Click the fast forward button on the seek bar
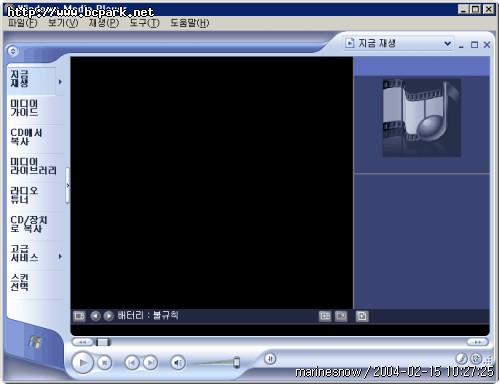Image resolution: width=500 pixels, height=384 pixels. click(477, 342)
